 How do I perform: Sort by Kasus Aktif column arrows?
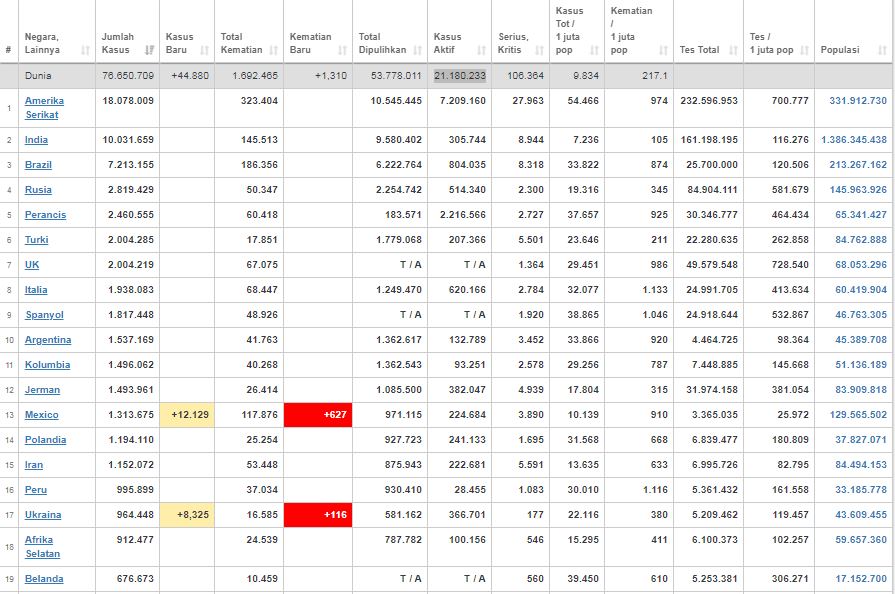tap(481, 50)
